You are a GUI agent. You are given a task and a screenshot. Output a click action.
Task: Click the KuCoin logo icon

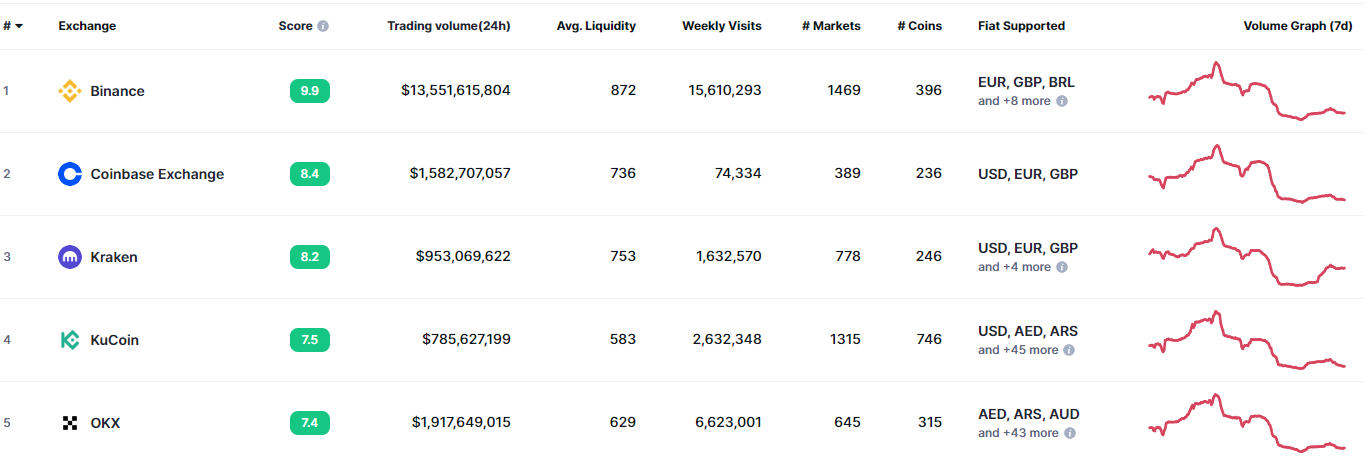[x=69, y=340]
